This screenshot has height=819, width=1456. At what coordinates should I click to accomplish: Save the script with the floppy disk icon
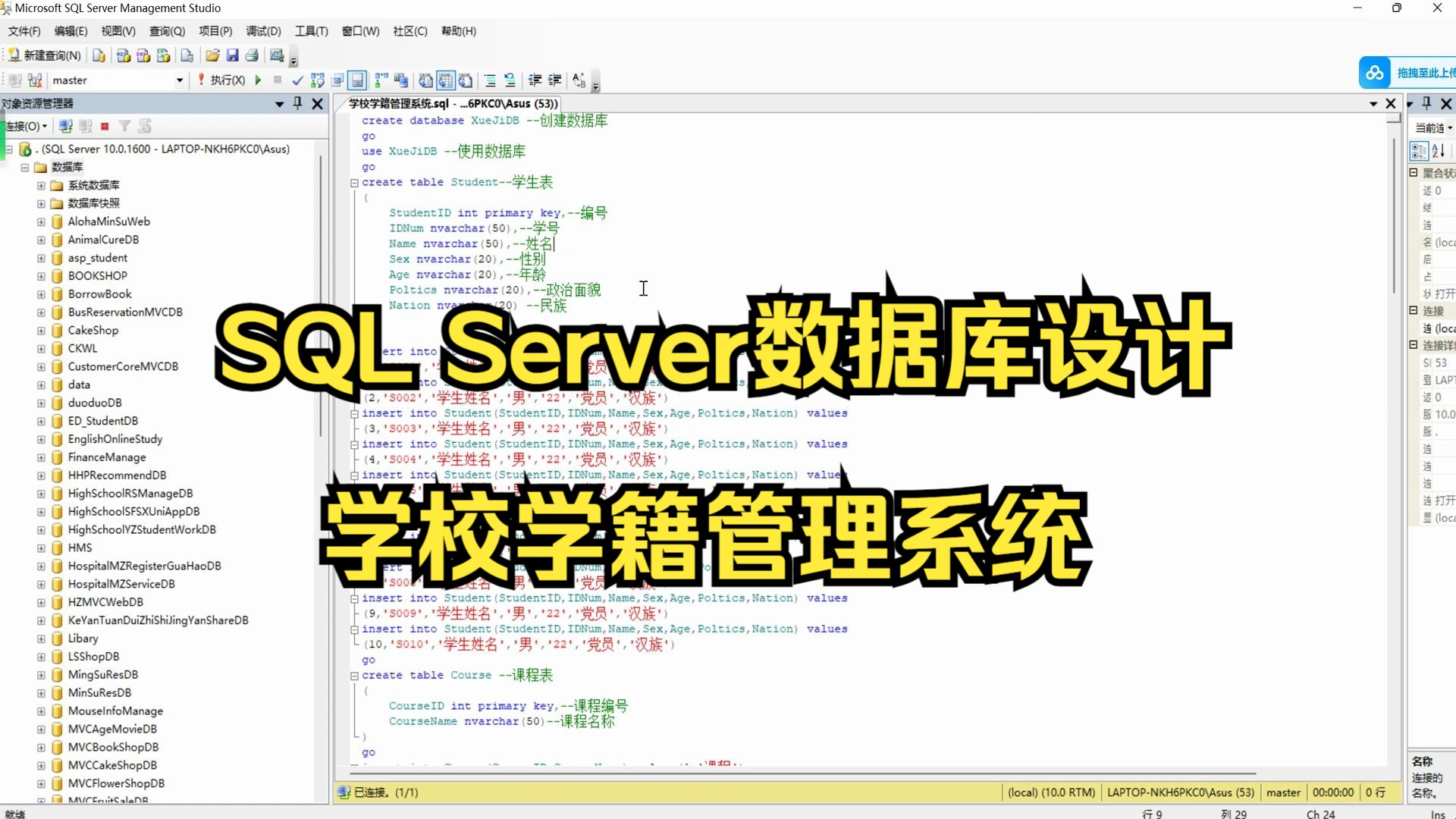point(232,55)
